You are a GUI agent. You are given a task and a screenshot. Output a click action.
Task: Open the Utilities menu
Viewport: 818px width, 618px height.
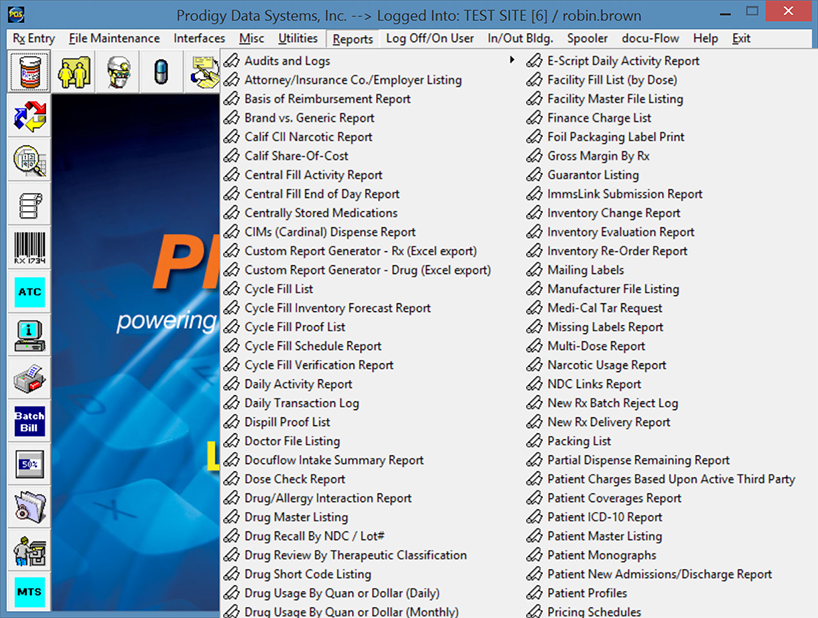pyautogui.click(x=297, y=39)
